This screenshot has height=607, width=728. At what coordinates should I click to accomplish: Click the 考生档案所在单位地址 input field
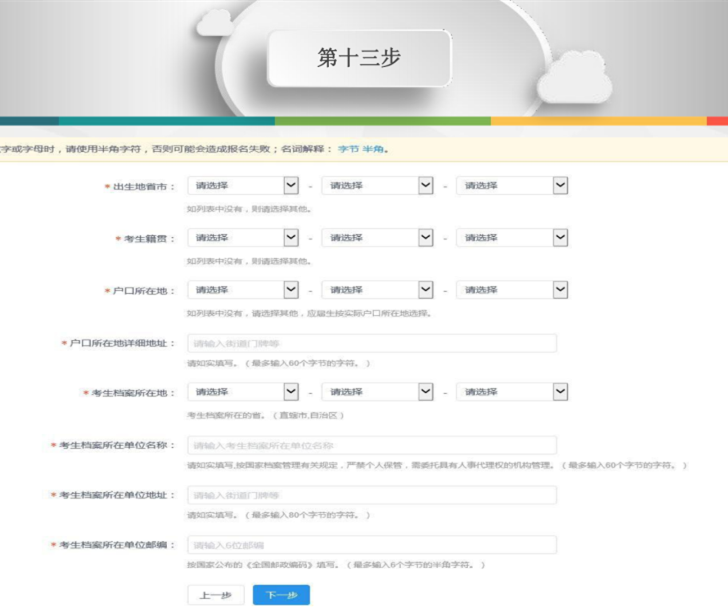[x=371, y=495]
